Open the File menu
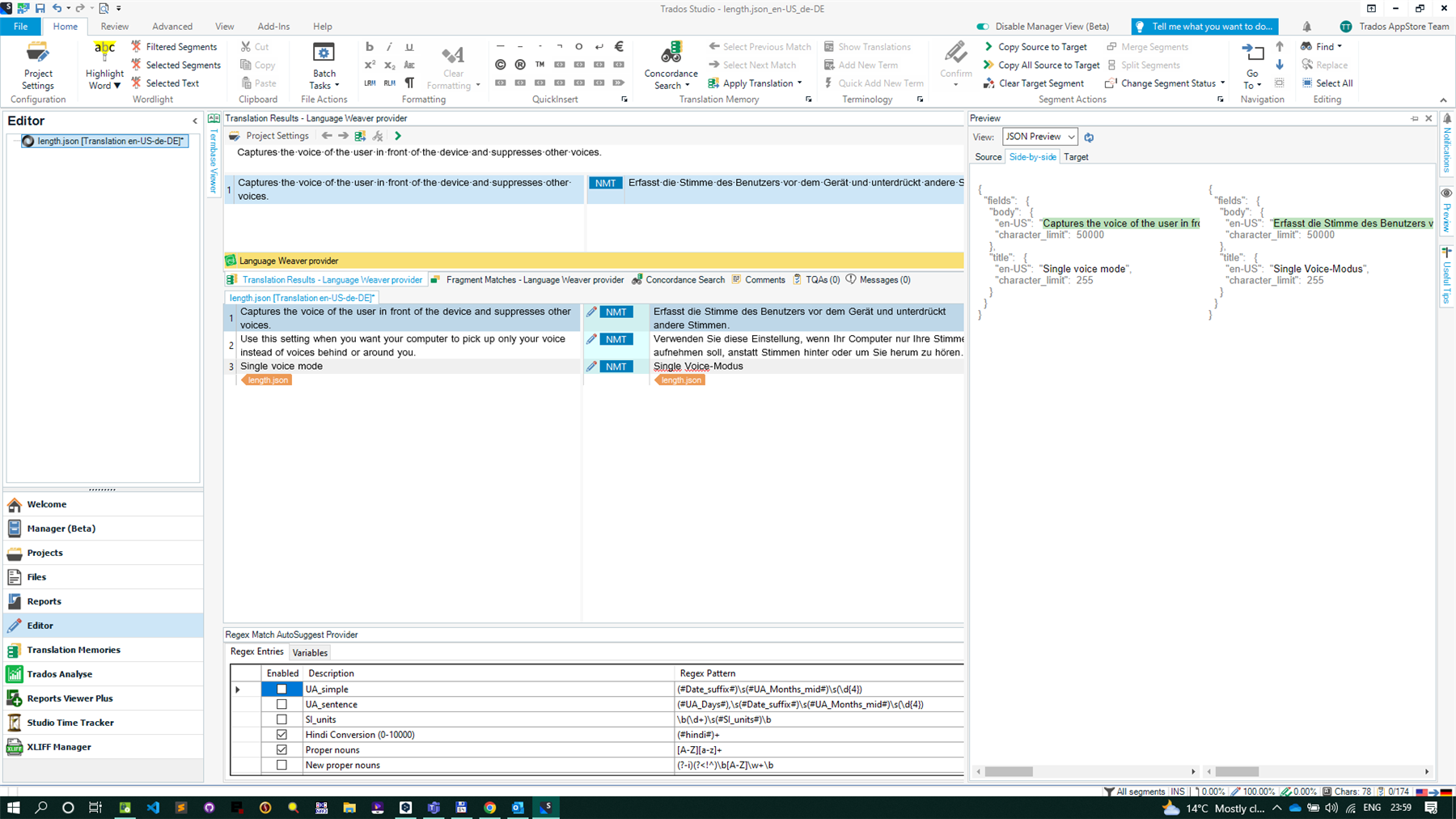 [20, 27]
